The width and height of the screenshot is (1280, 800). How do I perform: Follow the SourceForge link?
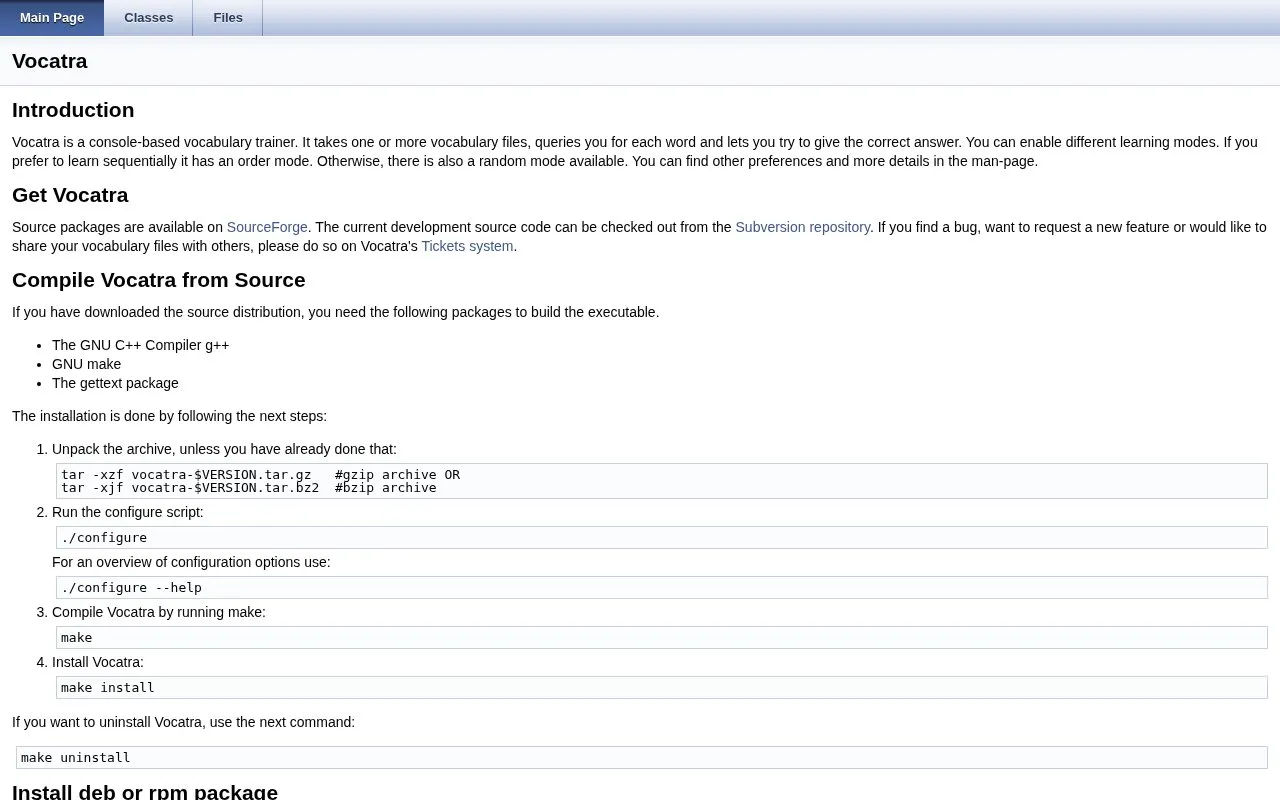(x=267, y=227)
